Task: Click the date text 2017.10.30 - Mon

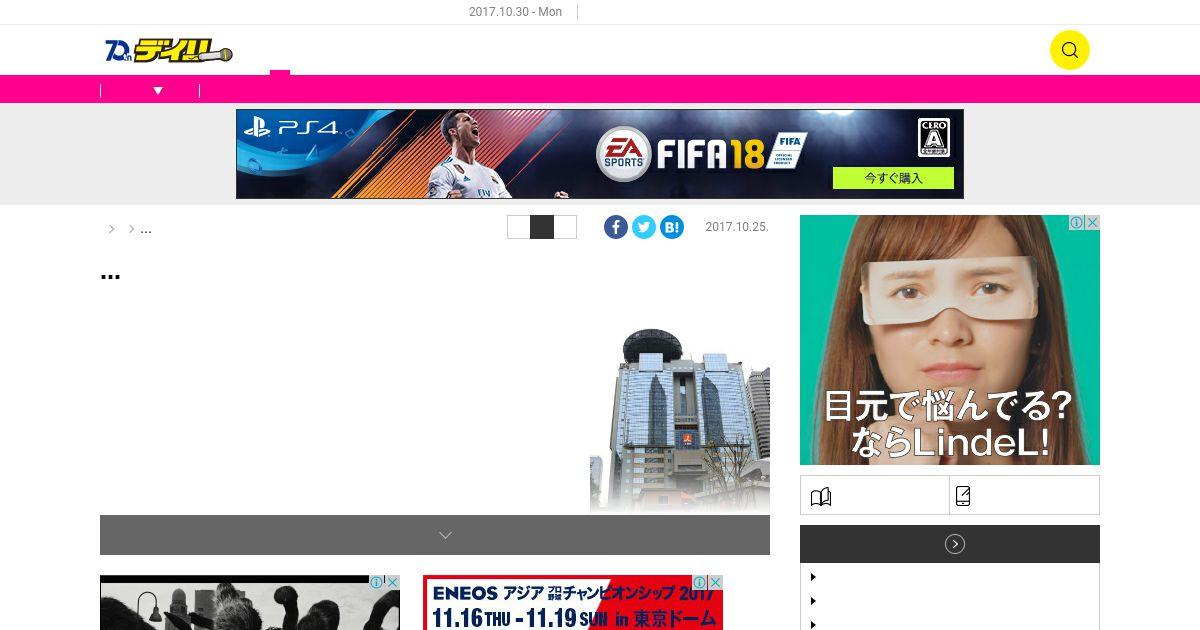Action: click(x=515, y=12)
